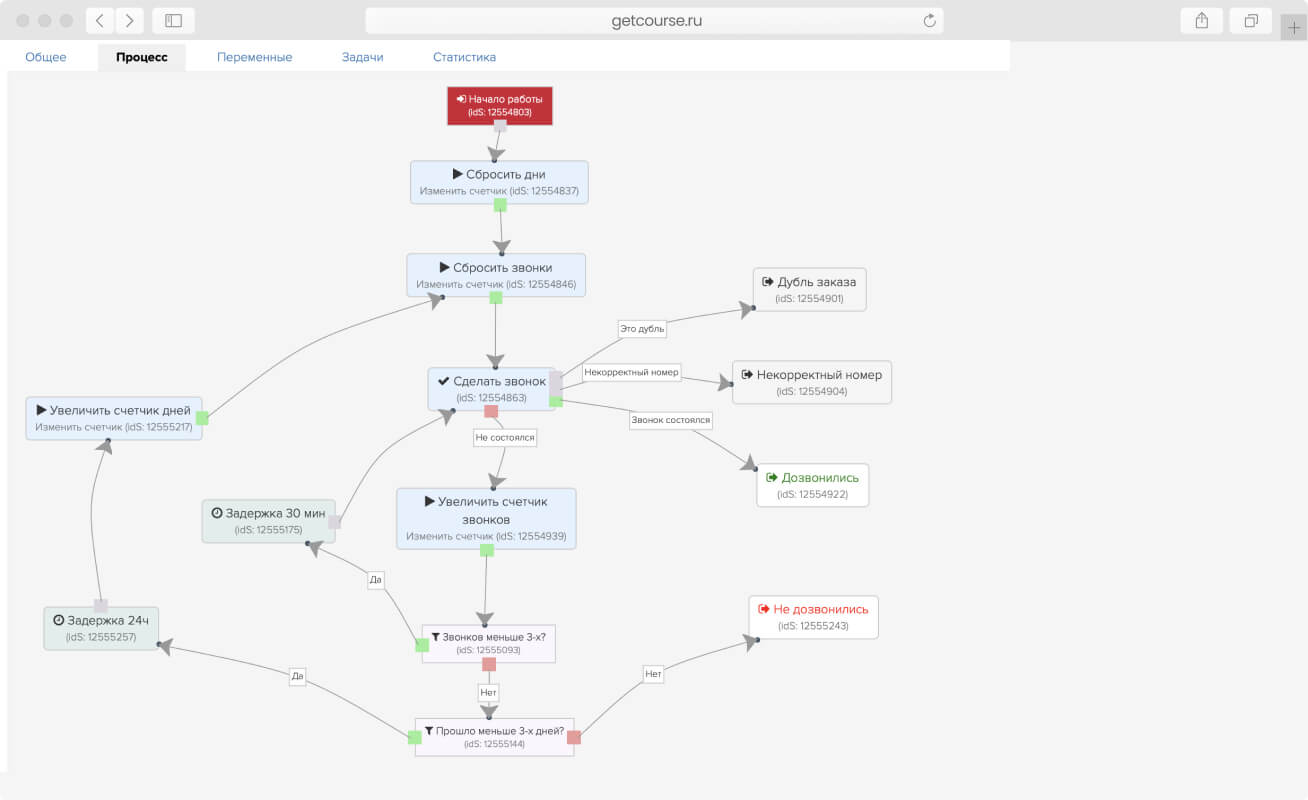Click green output connector of Сбросить звонки
Screen dimensions: 1308x800
(496, 297)
